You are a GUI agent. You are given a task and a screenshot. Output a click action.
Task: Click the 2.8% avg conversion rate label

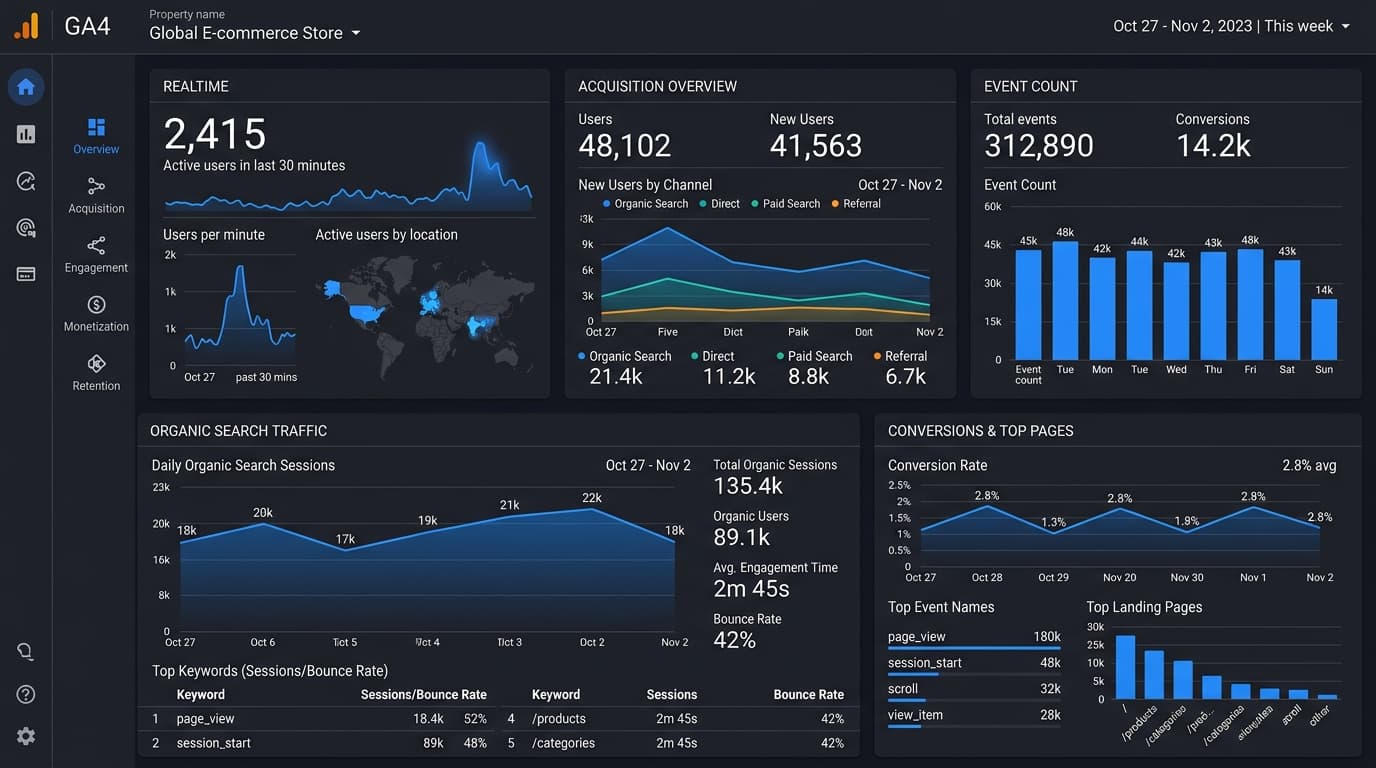1309,465
